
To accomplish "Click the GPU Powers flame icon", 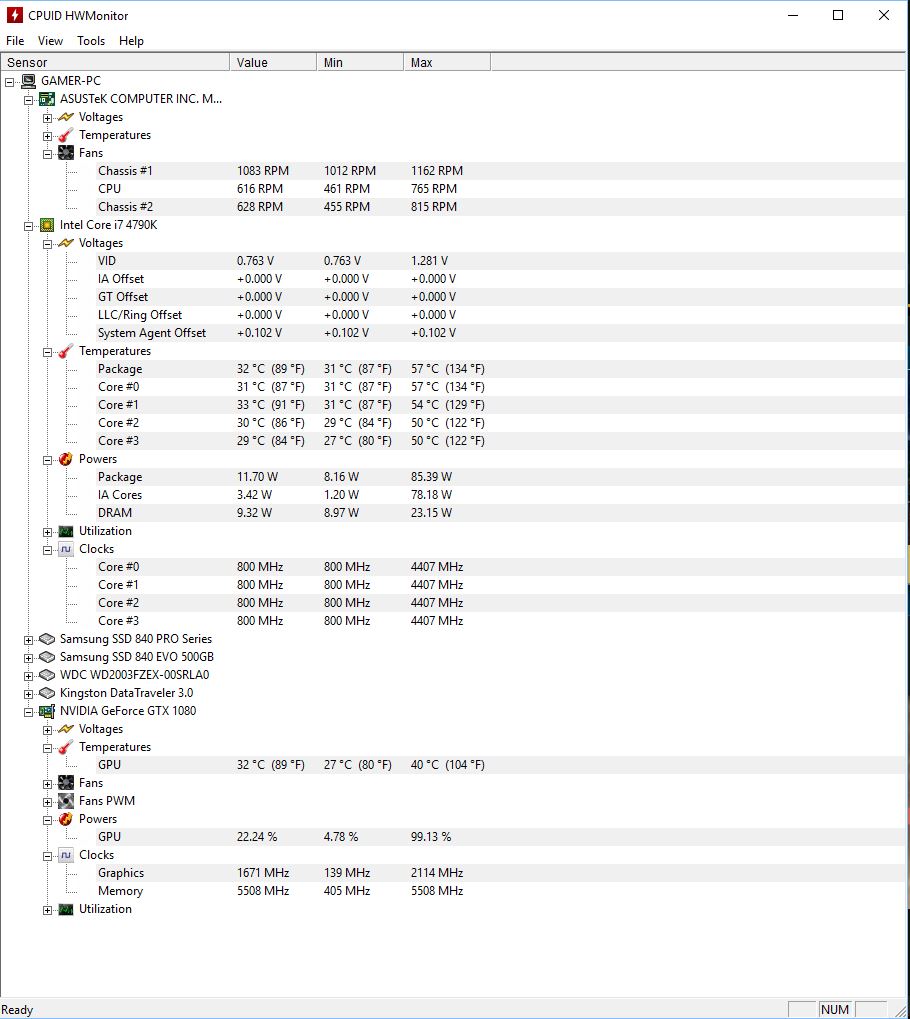I will (x=66, y=819).
